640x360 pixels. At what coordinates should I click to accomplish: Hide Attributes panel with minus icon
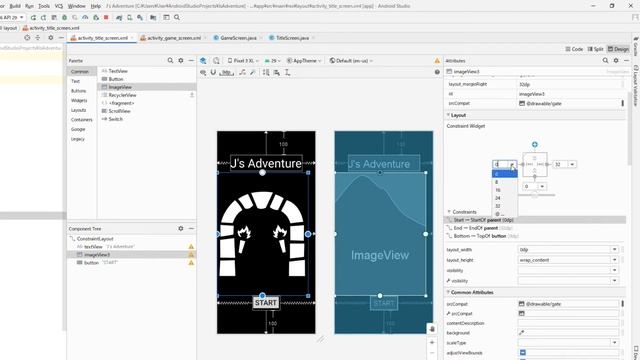pyautogui.click(x=626, y=60)
